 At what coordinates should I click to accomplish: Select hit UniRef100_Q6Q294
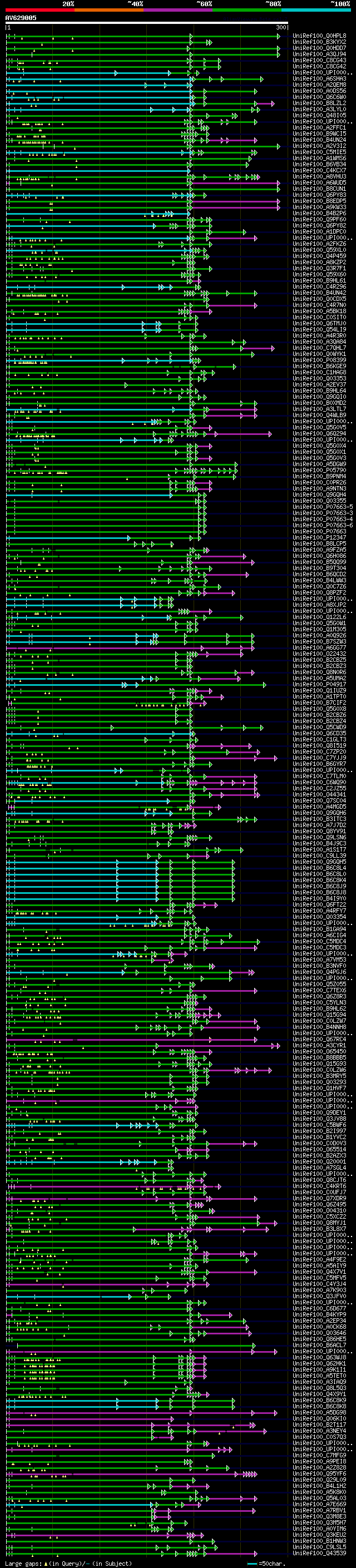[319, 433]
